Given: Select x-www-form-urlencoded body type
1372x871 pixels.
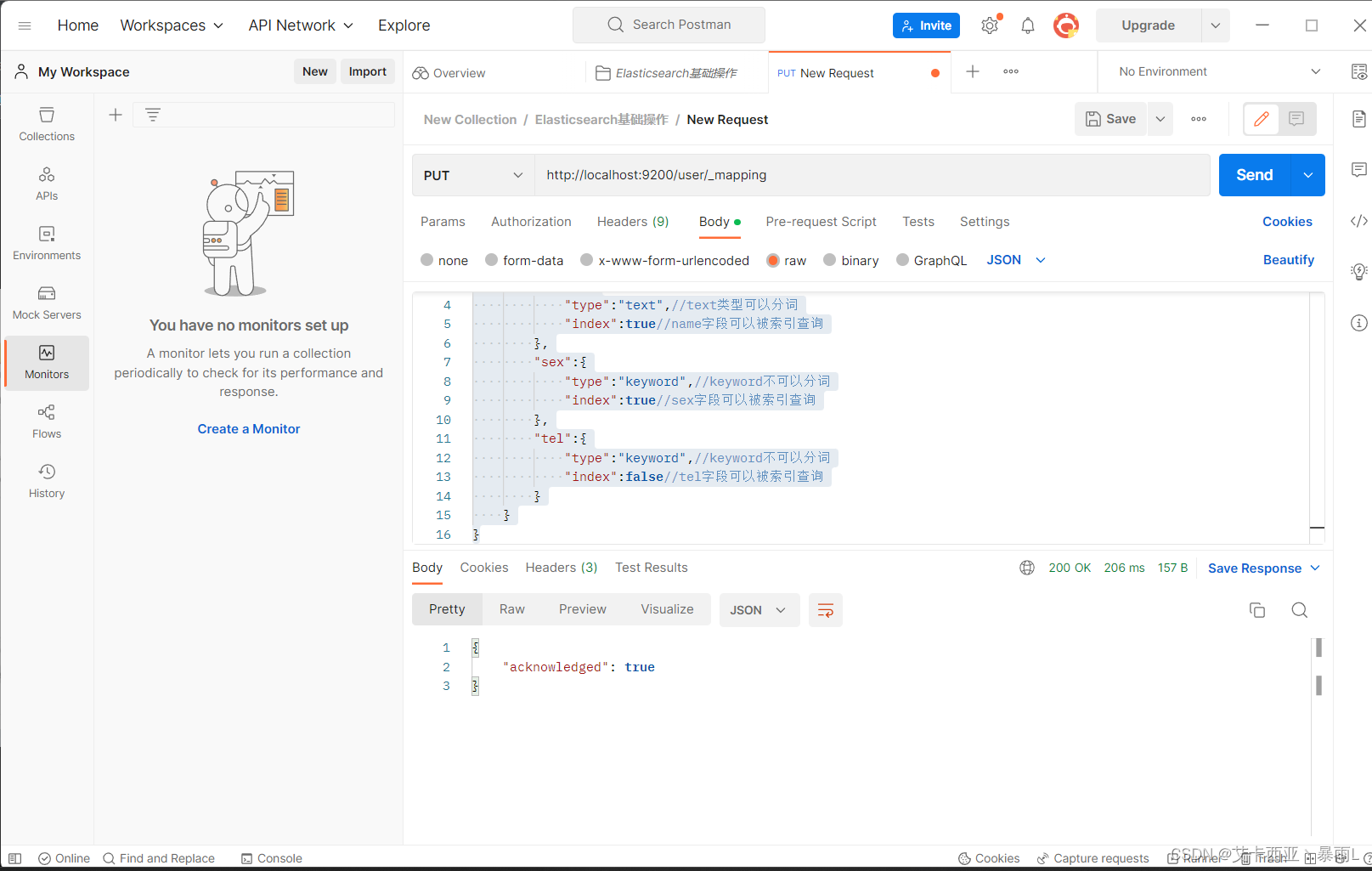Looking at the screenshot, I should (x=664, y=260).
